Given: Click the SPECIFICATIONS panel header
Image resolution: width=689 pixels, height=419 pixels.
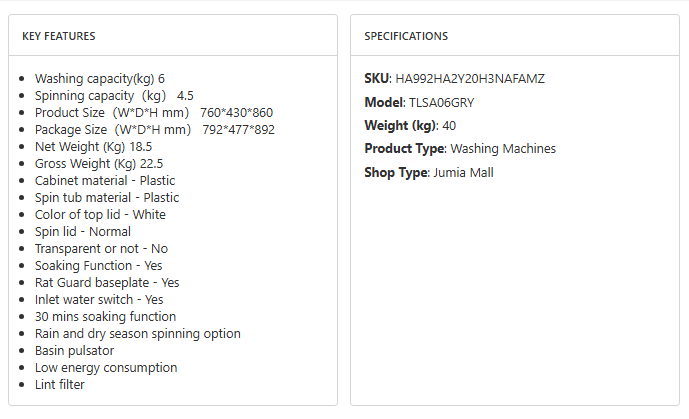Looking at the screenshot, I should click(406, 36).
